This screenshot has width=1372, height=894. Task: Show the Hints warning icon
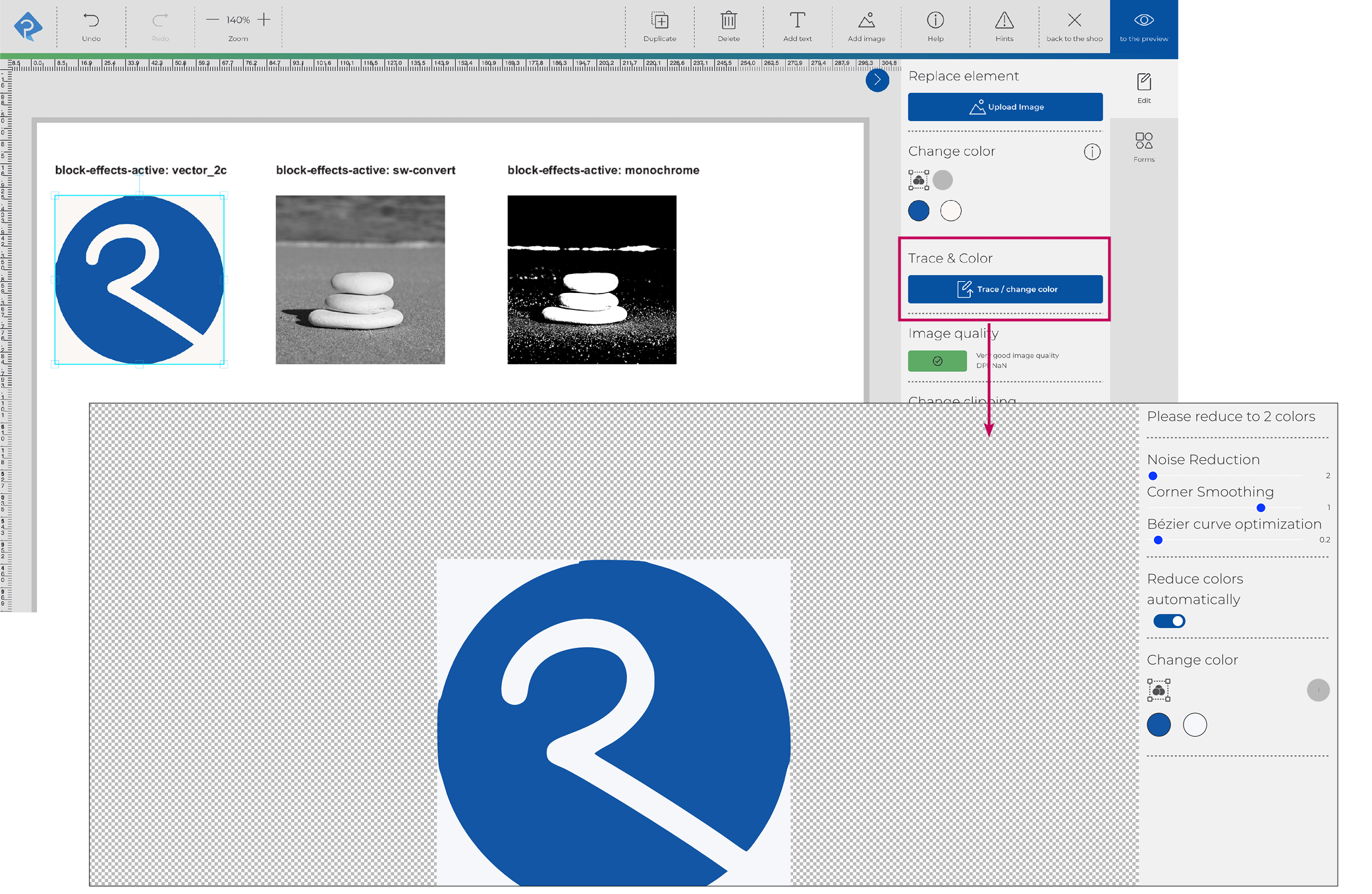coord(1004,20)
